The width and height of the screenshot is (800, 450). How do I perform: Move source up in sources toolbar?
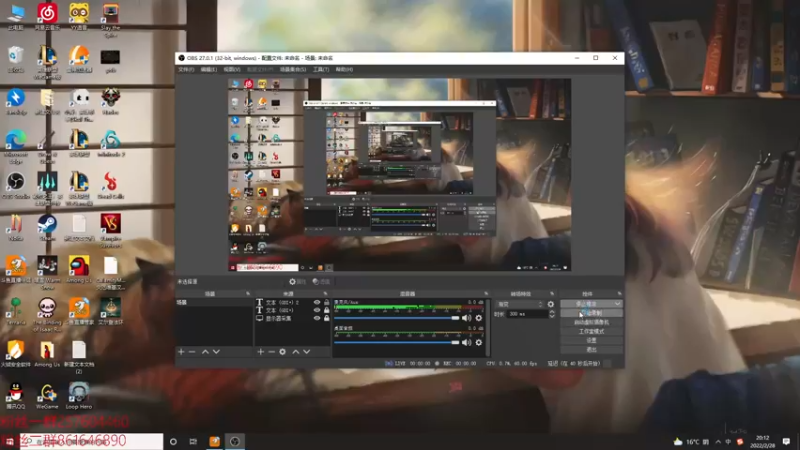[x=295, y=352]
